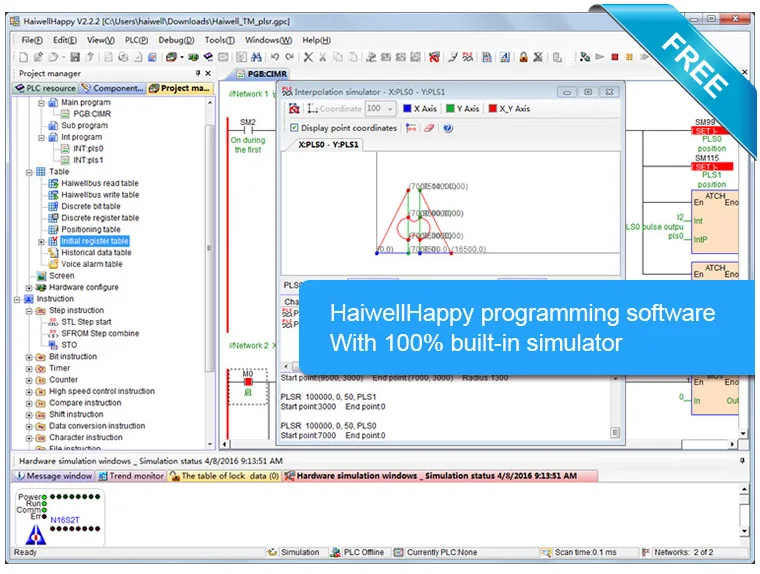The width and height of the screenshot is (760, 574).
Task: Open the Help menu
Action: (317, 40)
